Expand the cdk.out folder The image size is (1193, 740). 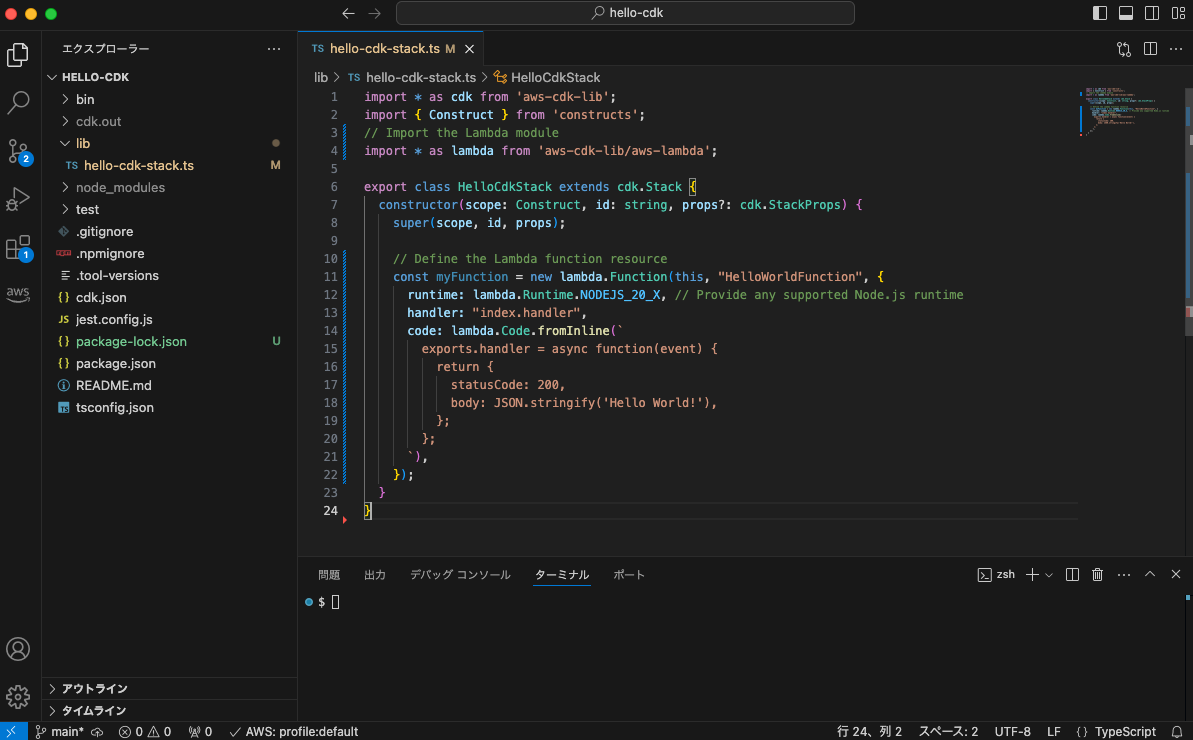click(x=169, y=121)
